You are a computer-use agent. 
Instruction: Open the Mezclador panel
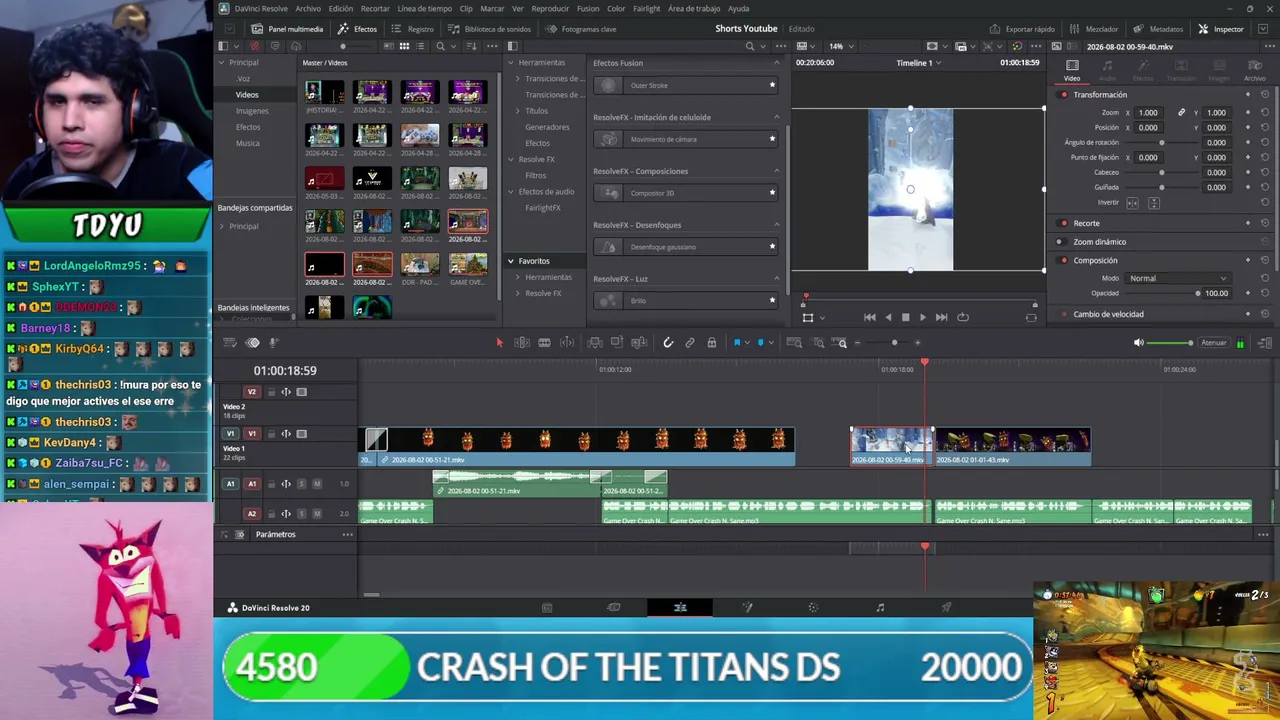tap(1096, 29)
